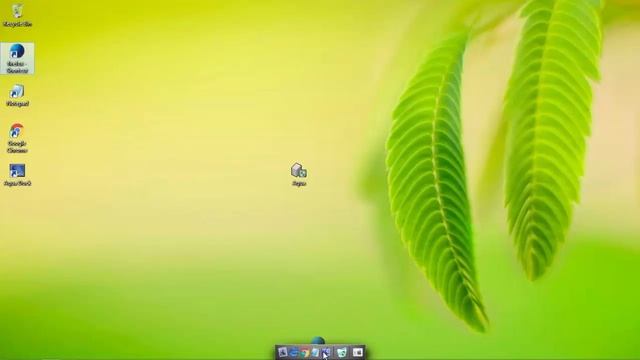Select the desktop shortcut below the highlighted one

coord(17,96)
